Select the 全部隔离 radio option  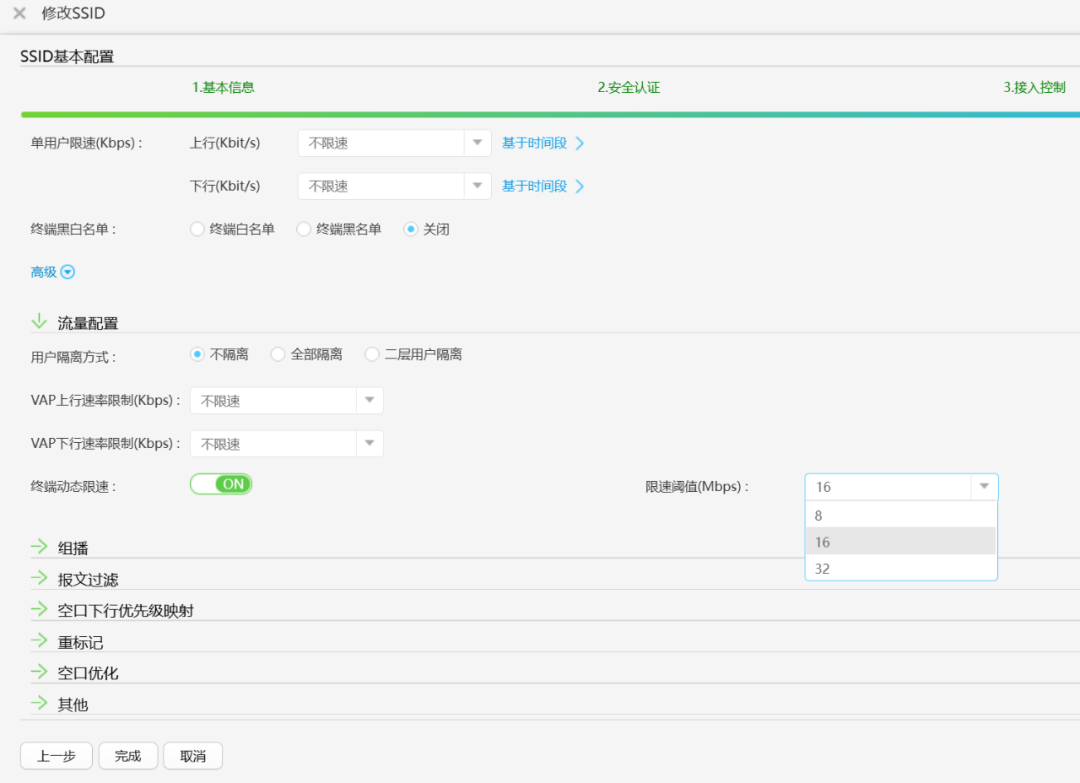278,354
